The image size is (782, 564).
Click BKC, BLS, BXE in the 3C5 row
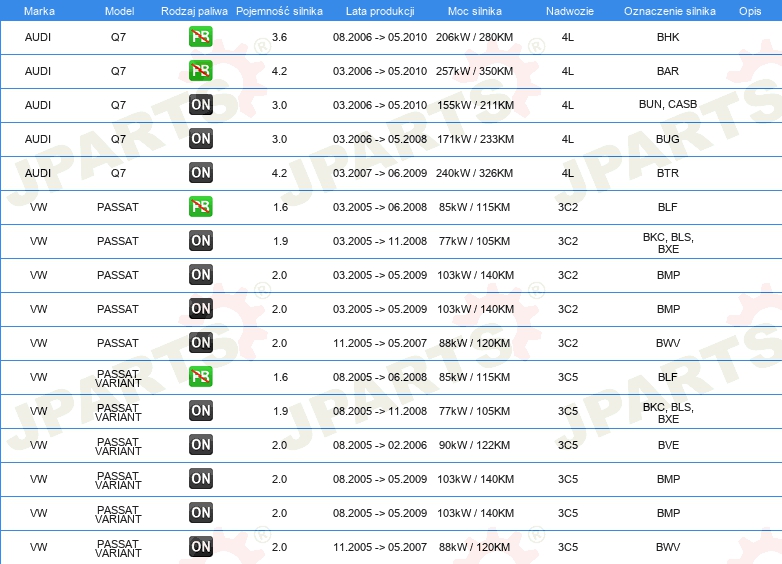tap(668, 413)
